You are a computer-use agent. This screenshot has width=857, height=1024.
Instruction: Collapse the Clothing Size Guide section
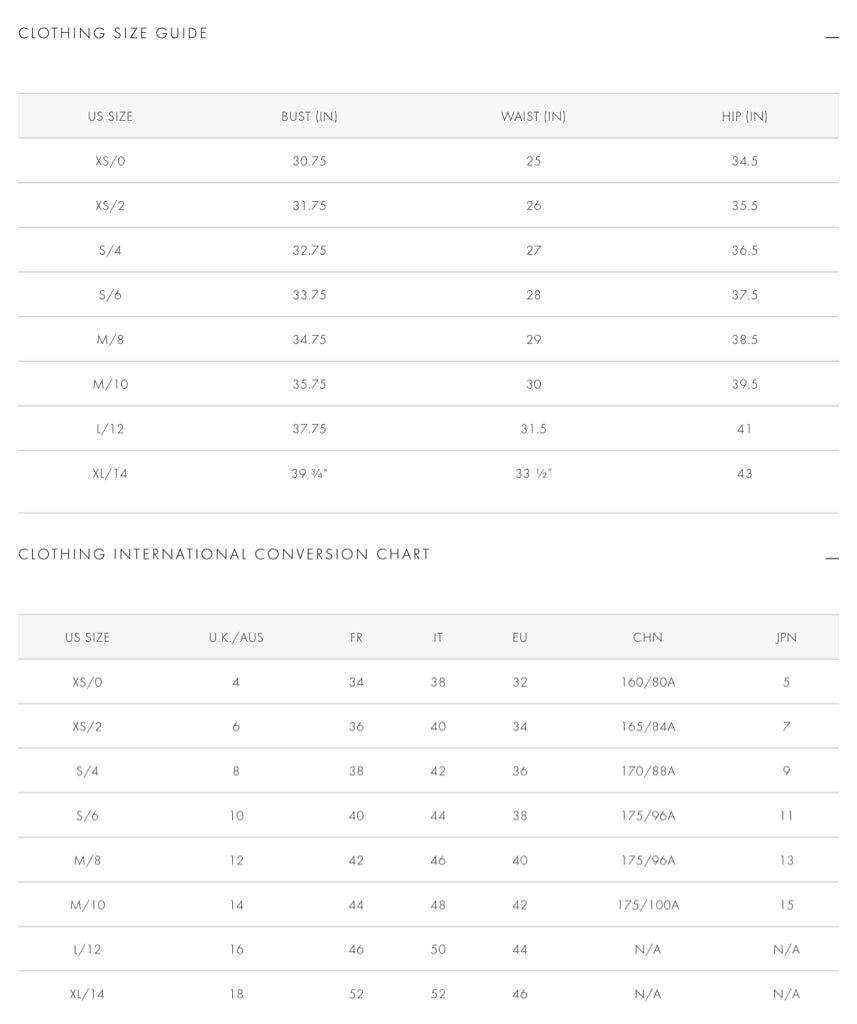point(831,38)
